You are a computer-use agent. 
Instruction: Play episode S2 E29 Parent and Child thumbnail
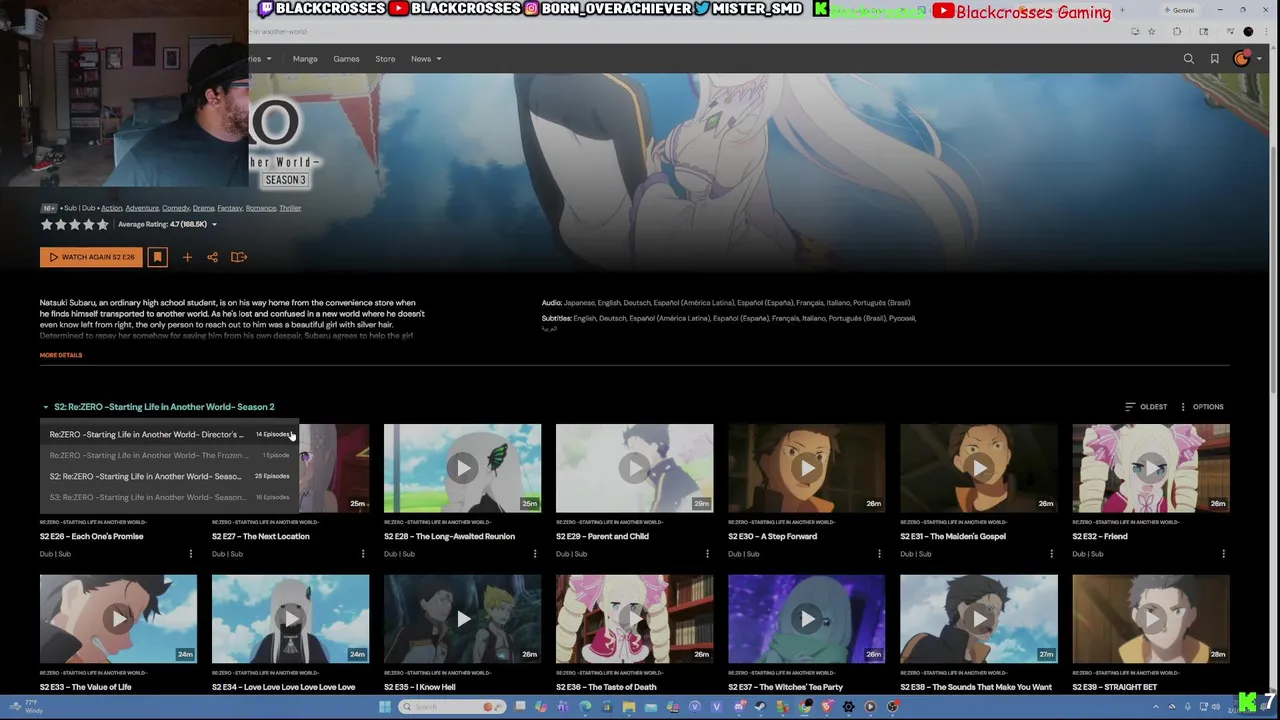click(x=634, y=468)
